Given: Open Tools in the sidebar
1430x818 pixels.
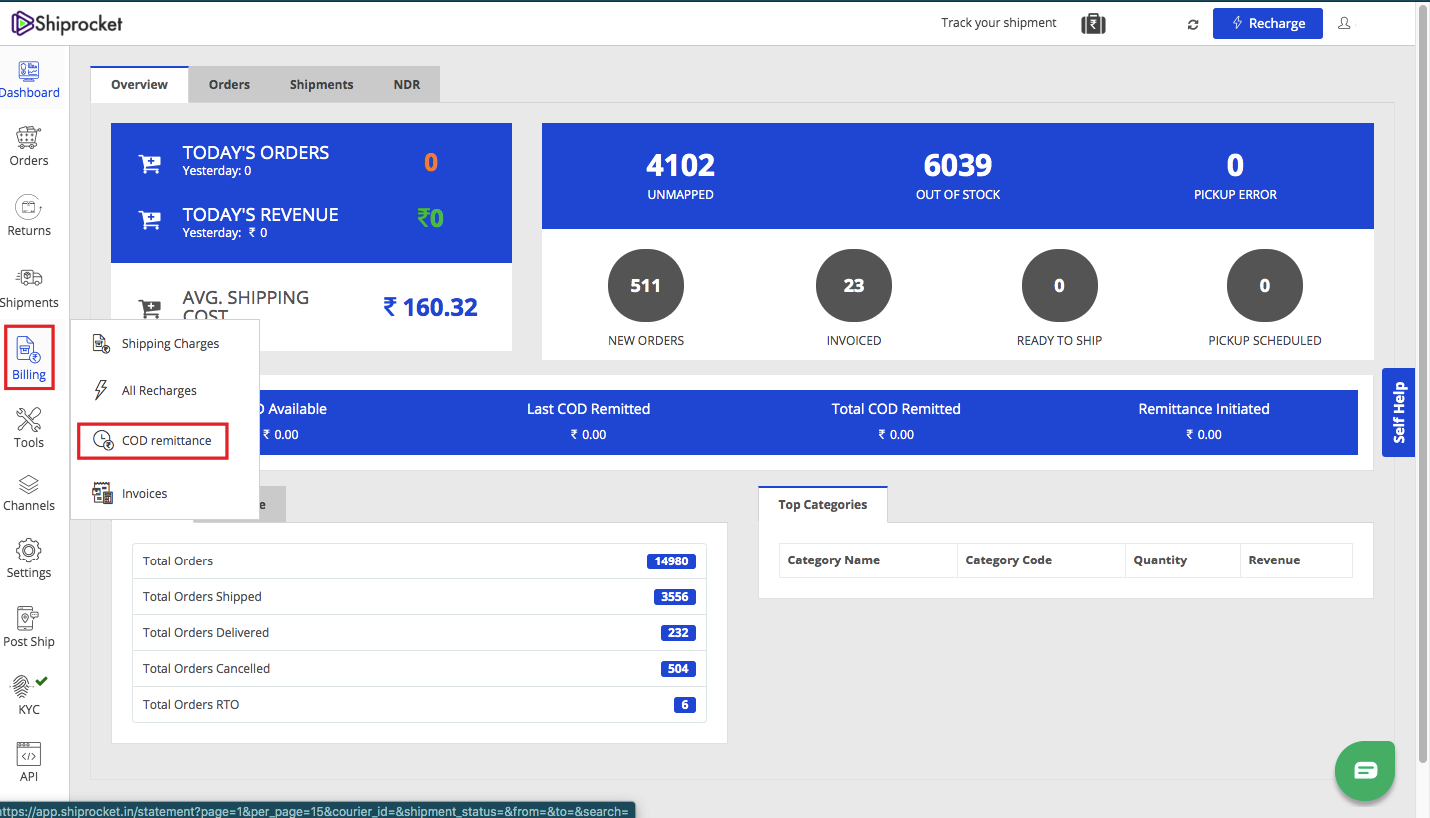Looking at the screenshot, I should [29, 428].
